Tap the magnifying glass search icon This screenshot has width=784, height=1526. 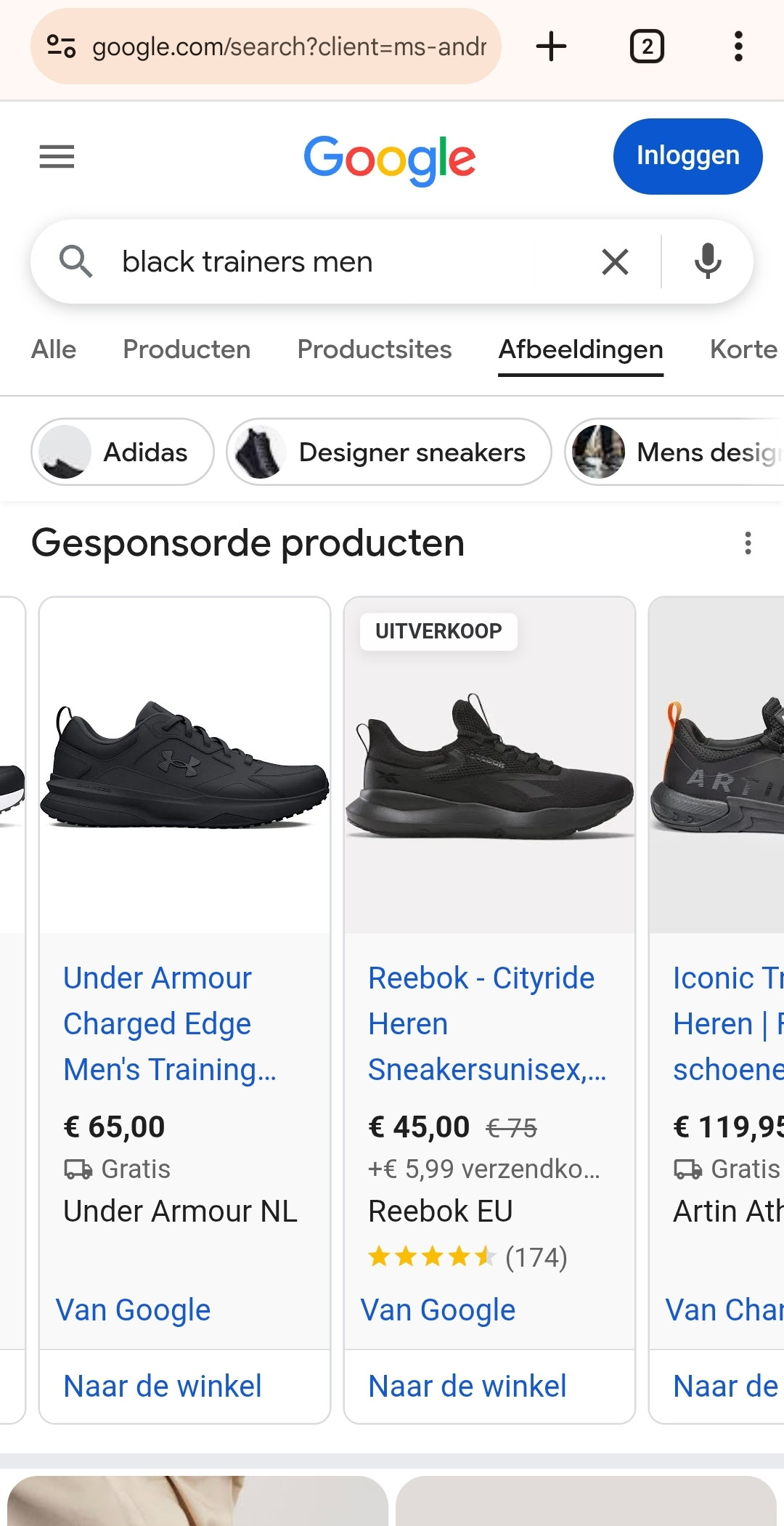point(75,261)
